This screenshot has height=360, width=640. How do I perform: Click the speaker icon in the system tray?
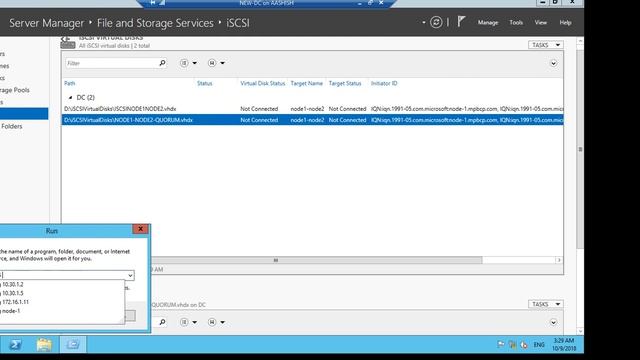[x=524, y=345]
